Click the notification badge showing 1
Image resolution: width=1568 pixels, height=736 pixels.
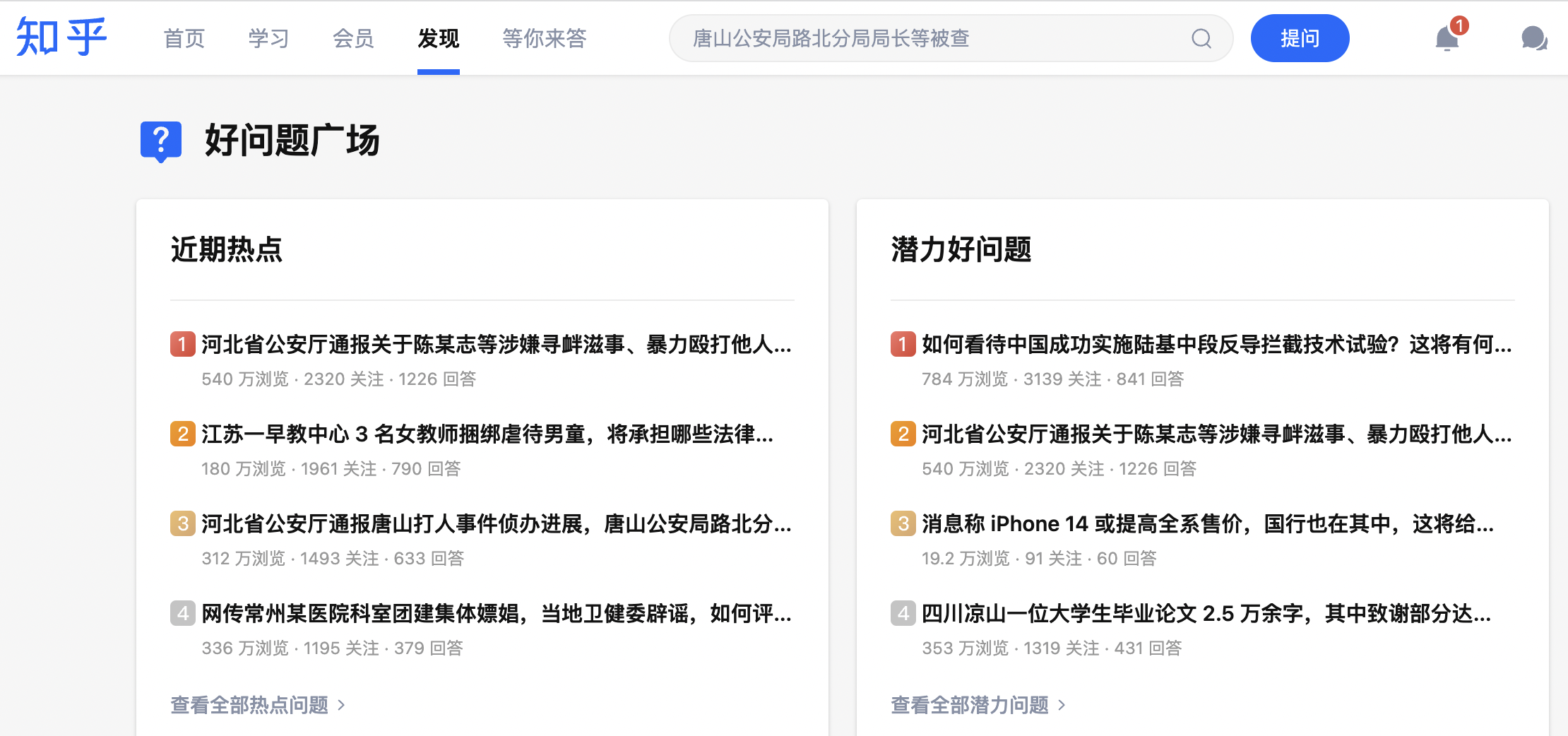click(1459, 26)
